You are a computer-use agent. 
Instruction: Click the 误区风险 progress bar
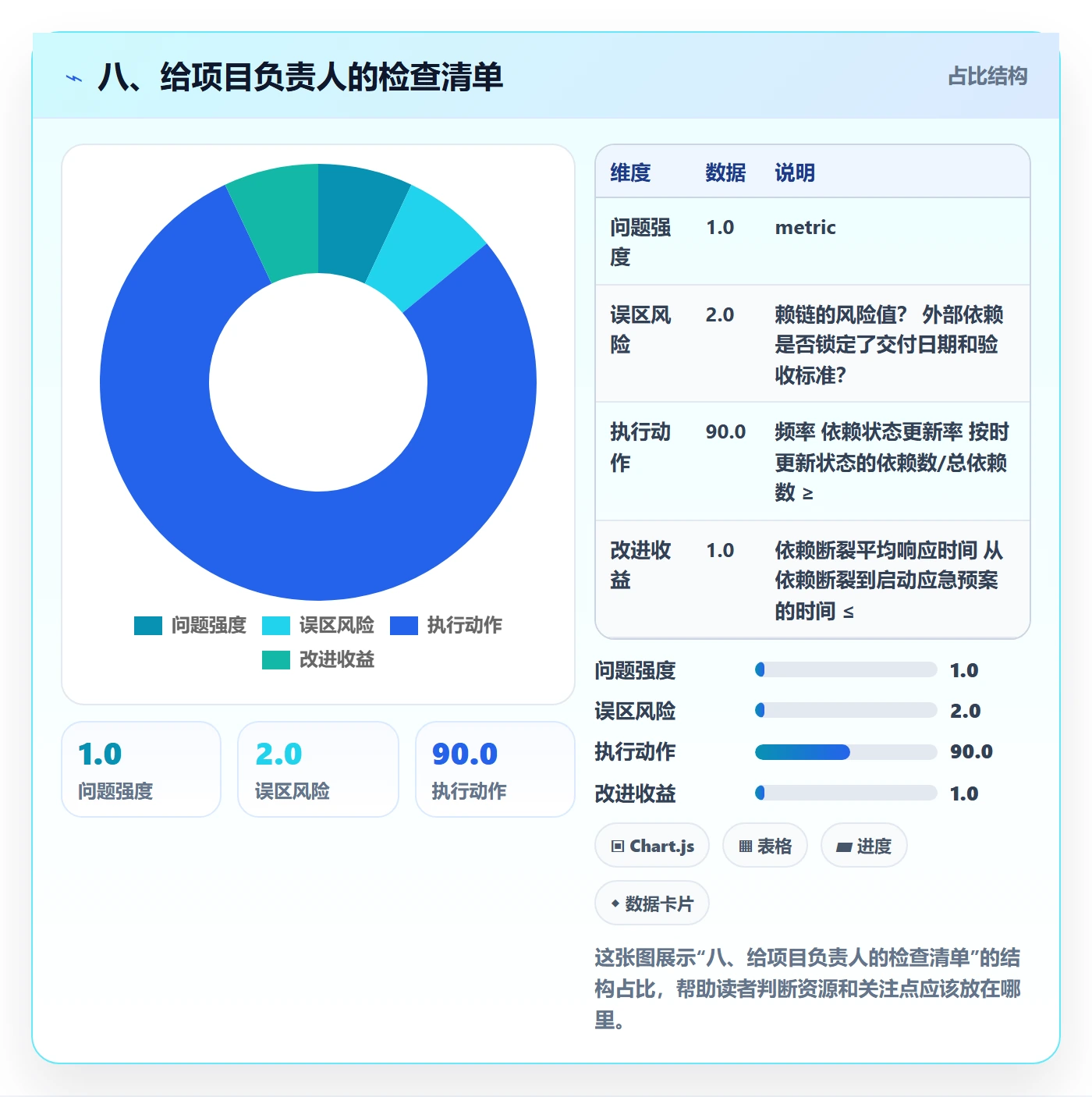tap(846, 710)
